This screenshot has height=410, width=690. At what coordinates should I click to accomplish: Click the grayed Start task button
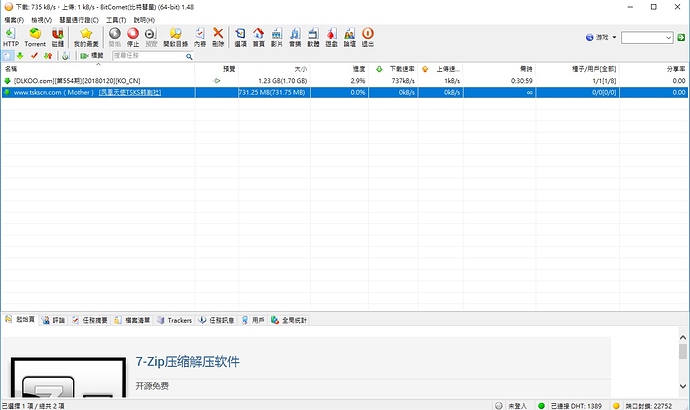pos(114,37)
